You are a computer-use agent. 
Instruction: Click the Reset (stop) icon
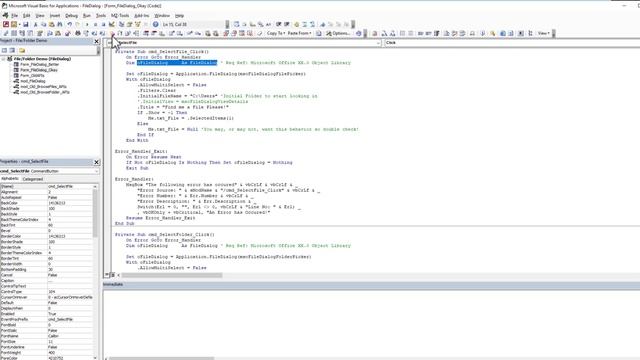coord(103,24)
